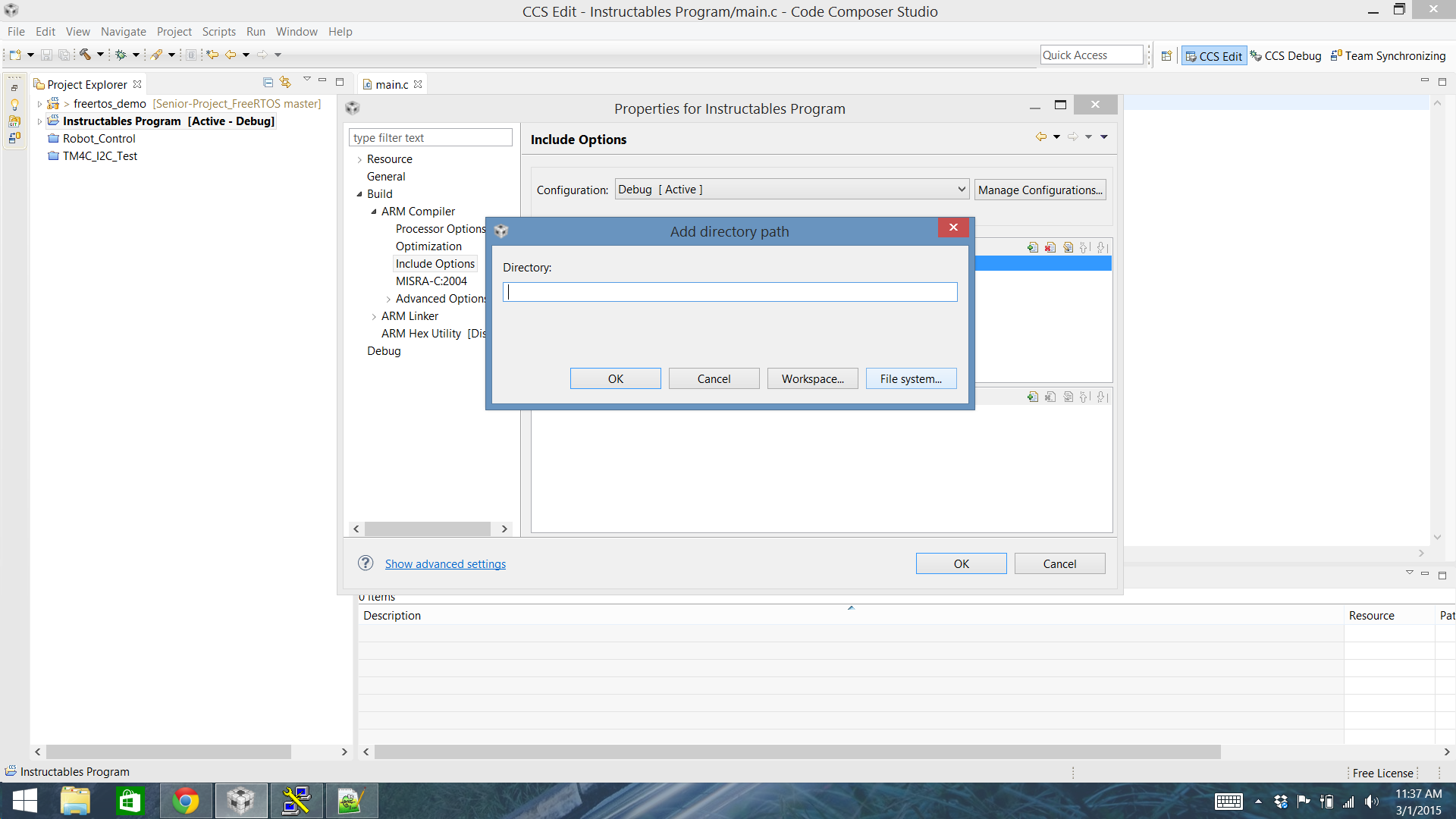Image resolution: width=1456 pixels, height=819 pixels.
Task: Select the Include Options tree item
Action: pos(435,263)
